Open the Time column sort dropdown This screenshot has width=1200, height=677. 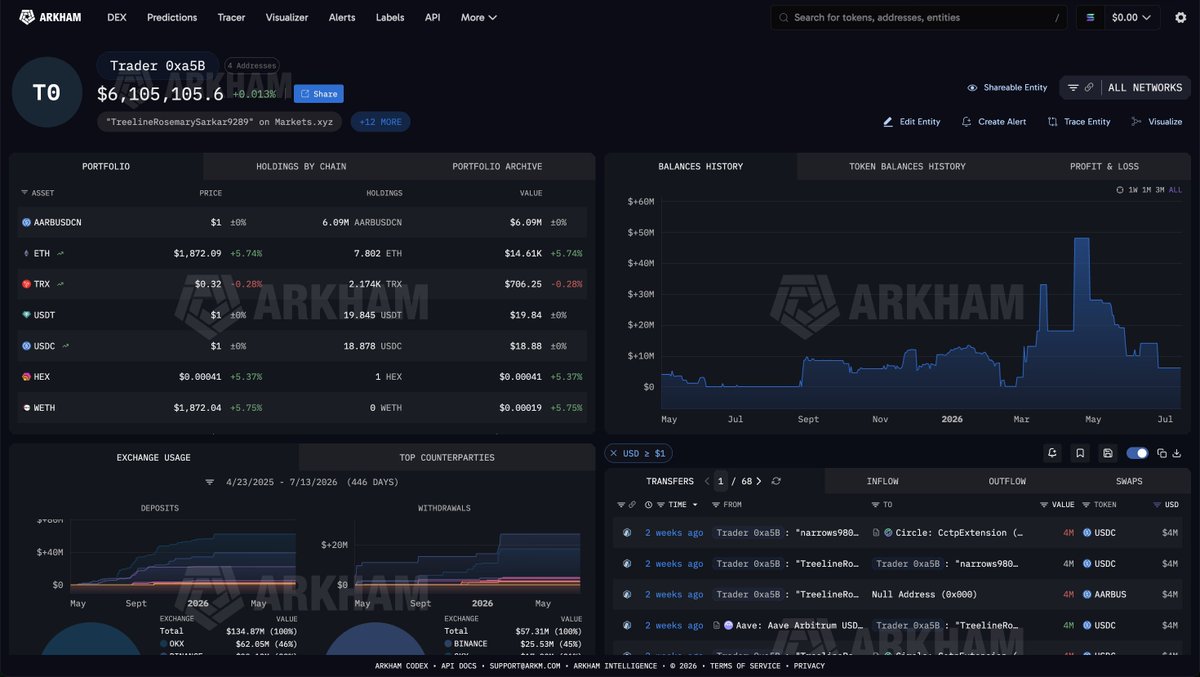695,505
